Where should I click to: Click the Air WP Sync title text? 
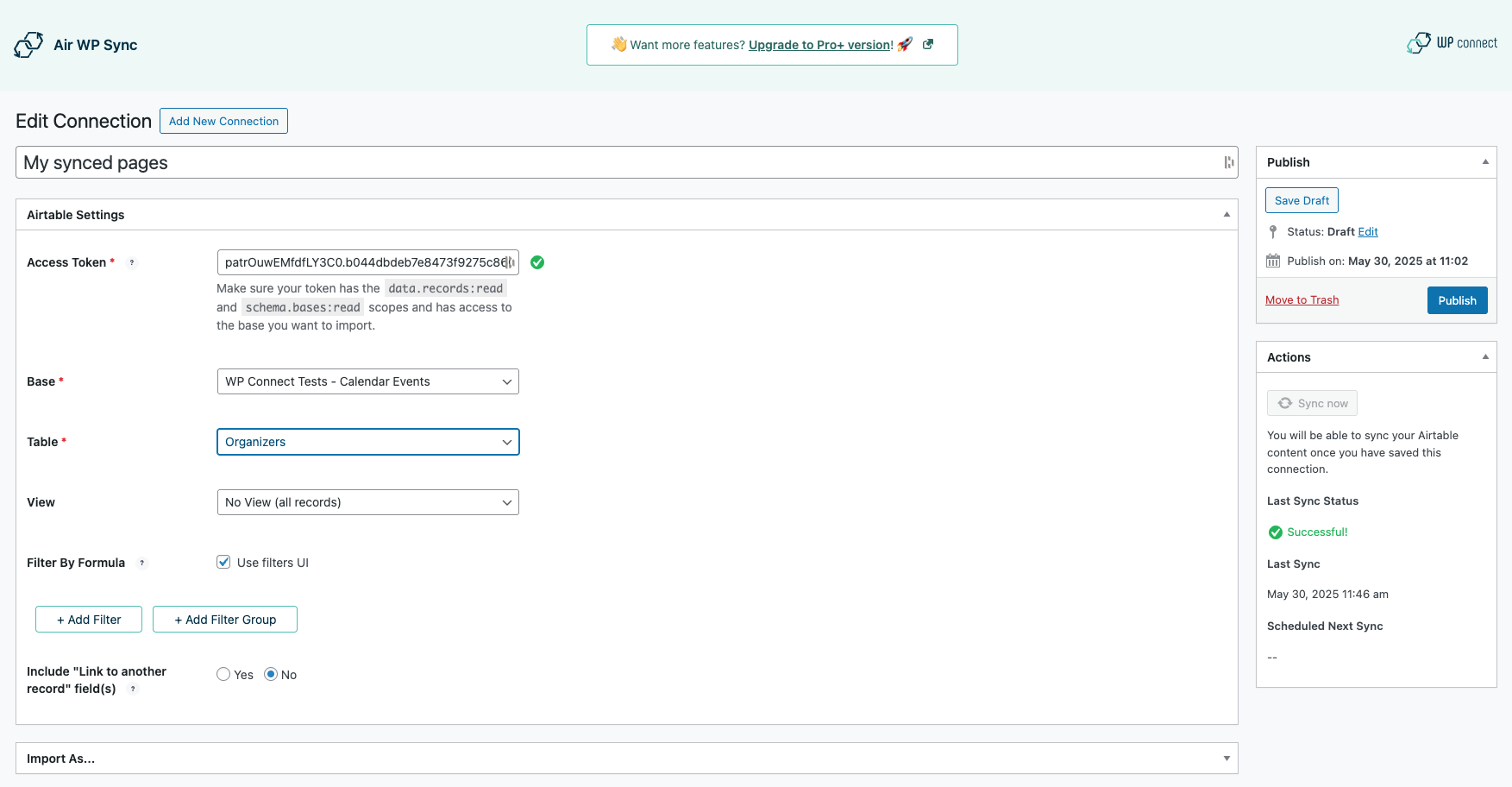pos(96,45)
